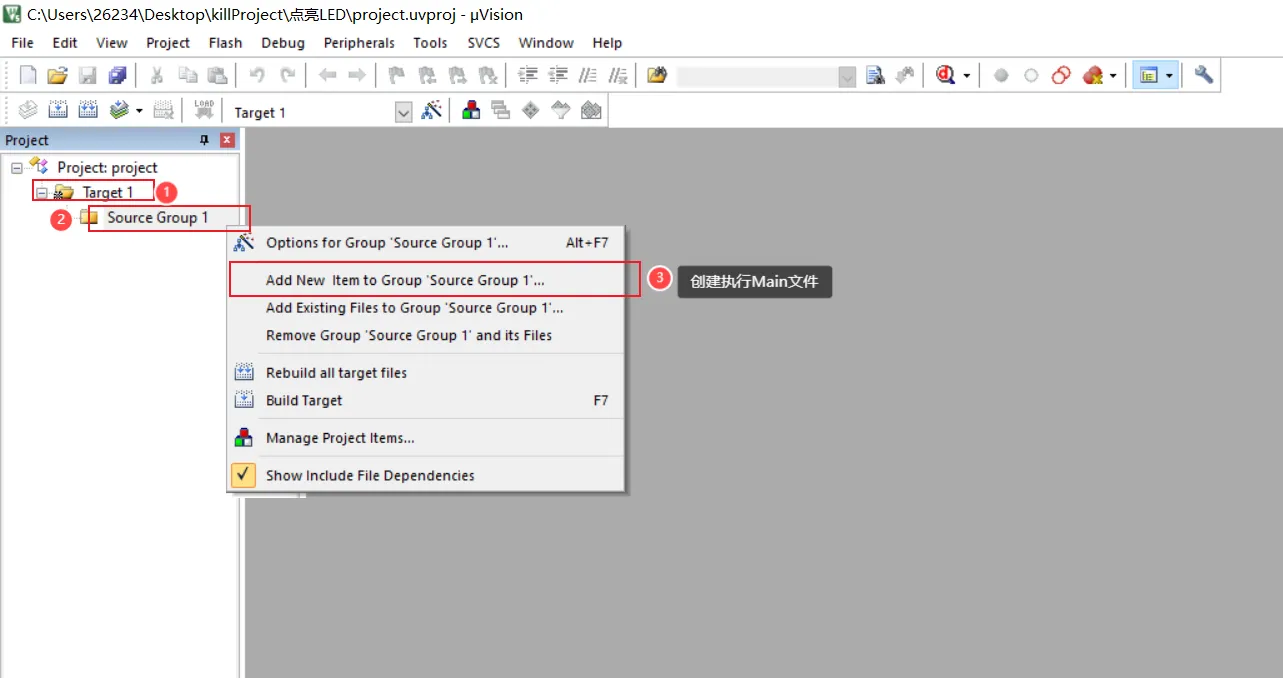Image resolution: width=1283 pixels, height=678 pixels.
Task: Click File Extensions, Books and Environment cubes icon
Action: point(470,111)
